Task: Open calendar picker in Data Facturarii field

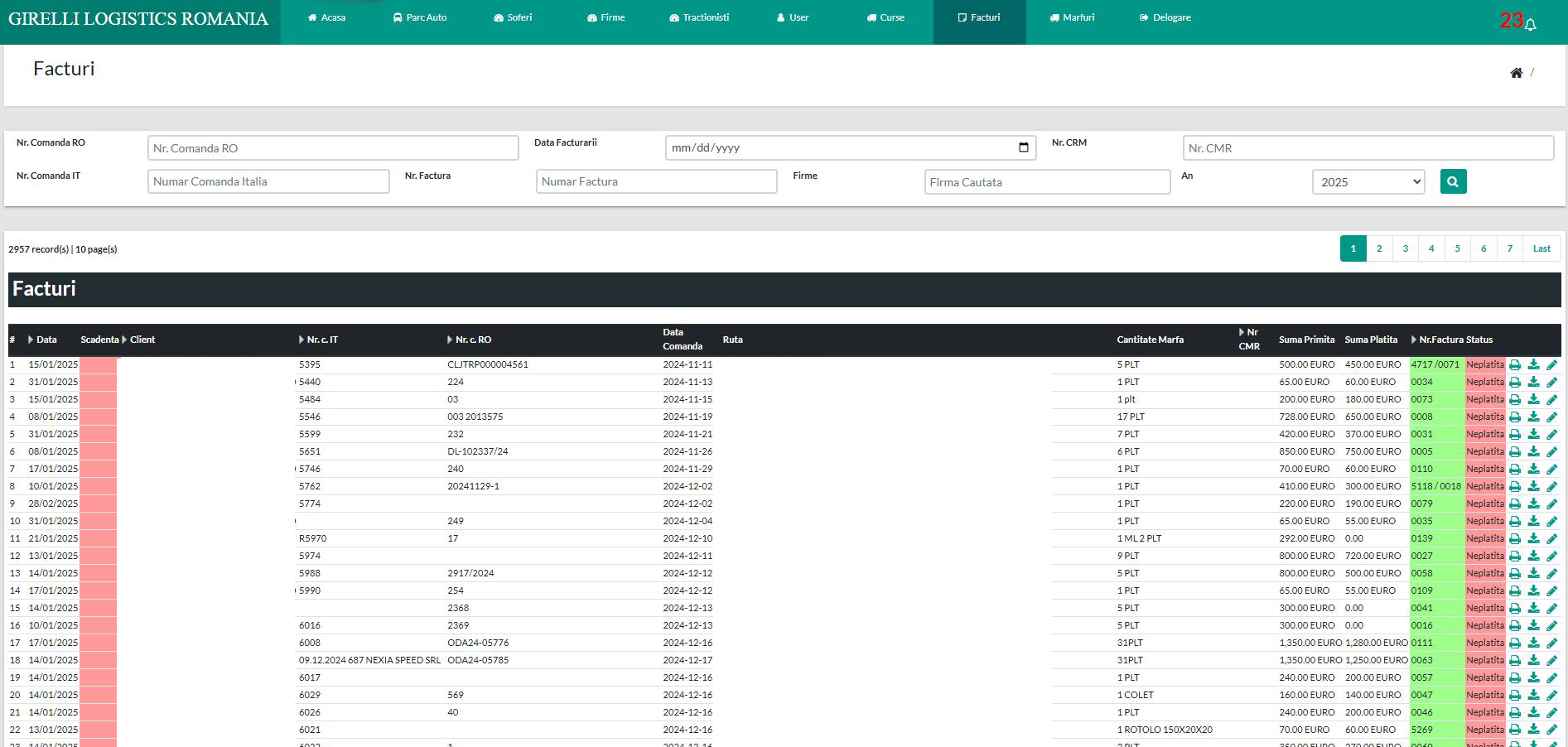Action: tap(1023, 147)
